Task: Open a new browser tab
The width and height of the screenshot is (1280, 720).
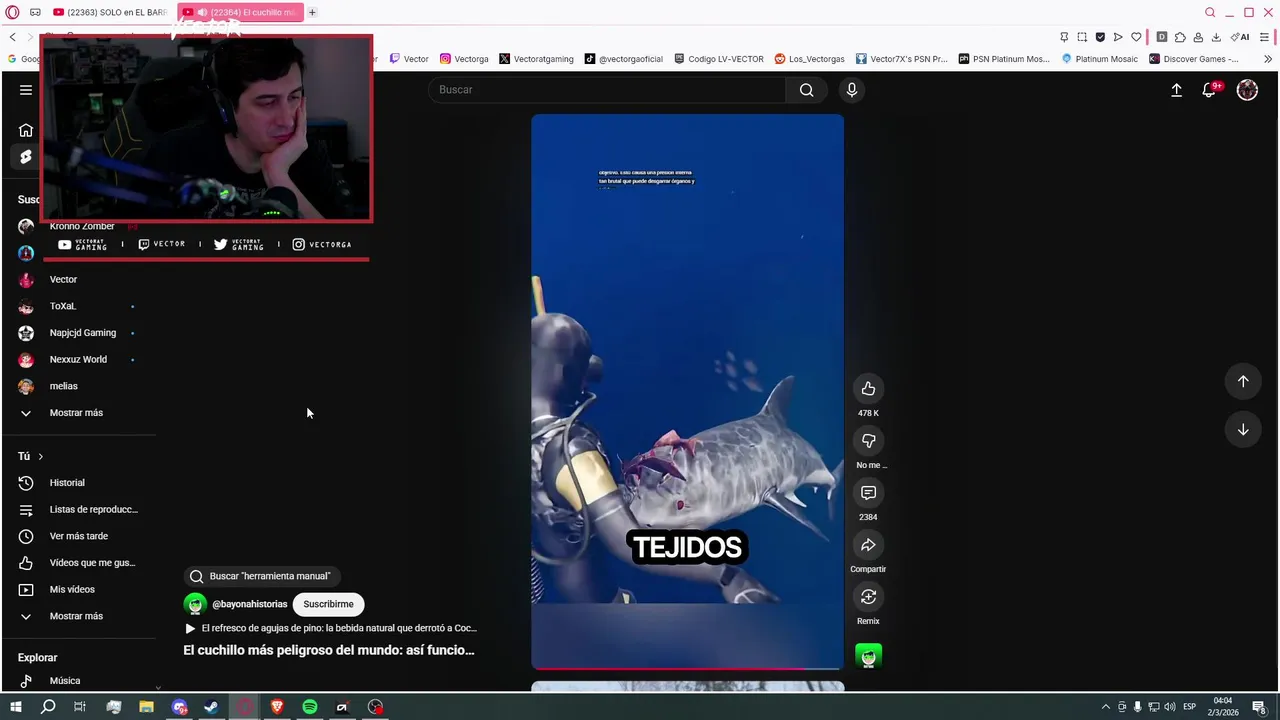Action: pos(312,12)
